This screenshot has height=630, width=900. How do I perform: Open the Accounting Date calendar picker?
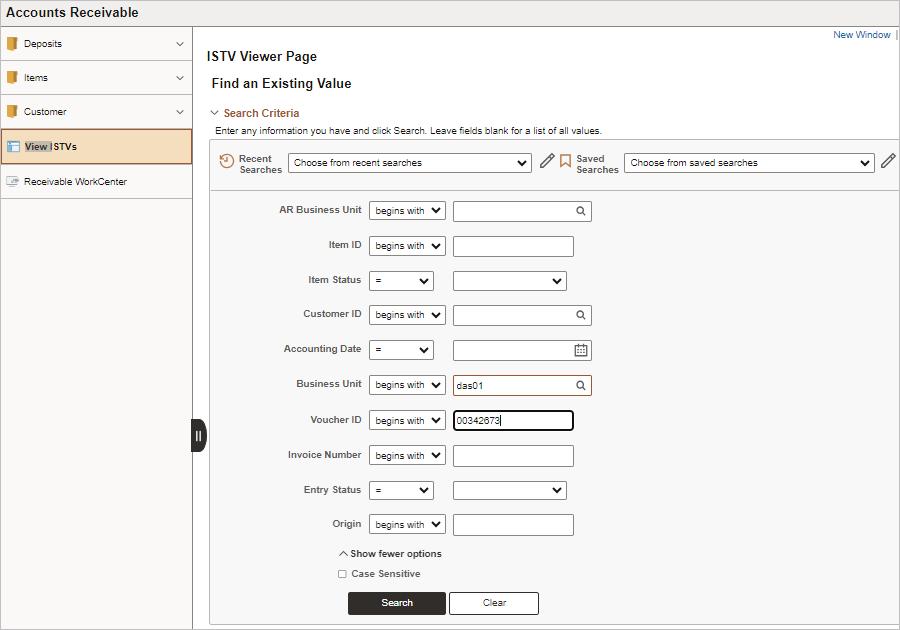tap(580, 350)
